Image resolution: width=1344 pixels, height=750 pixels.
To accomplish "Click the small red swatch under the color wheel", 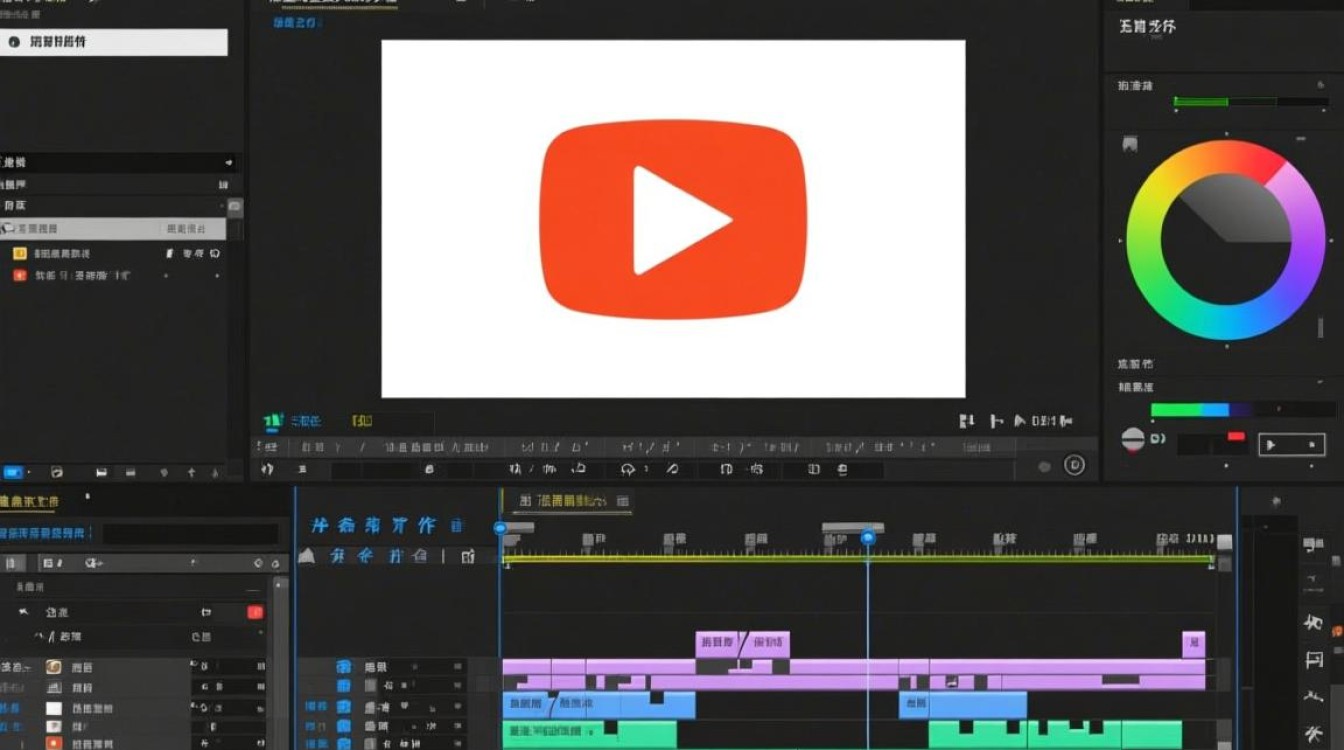I will (x=1236, y=437).
